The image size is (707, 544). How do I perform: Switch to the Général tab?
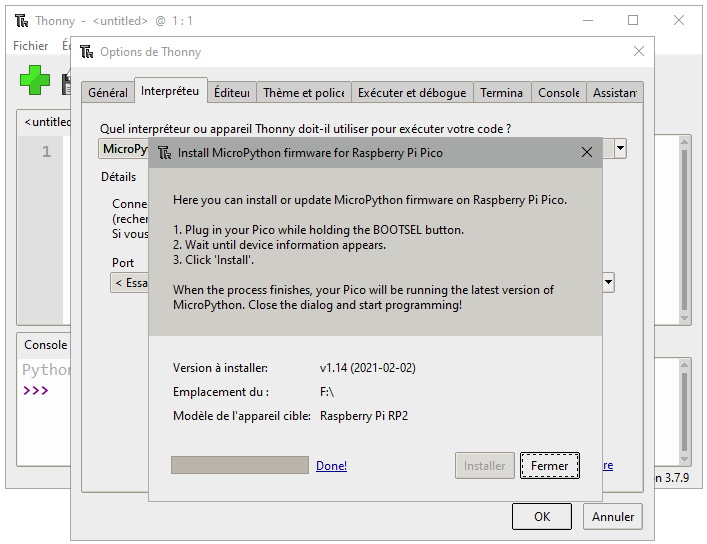tap(108, 93)
